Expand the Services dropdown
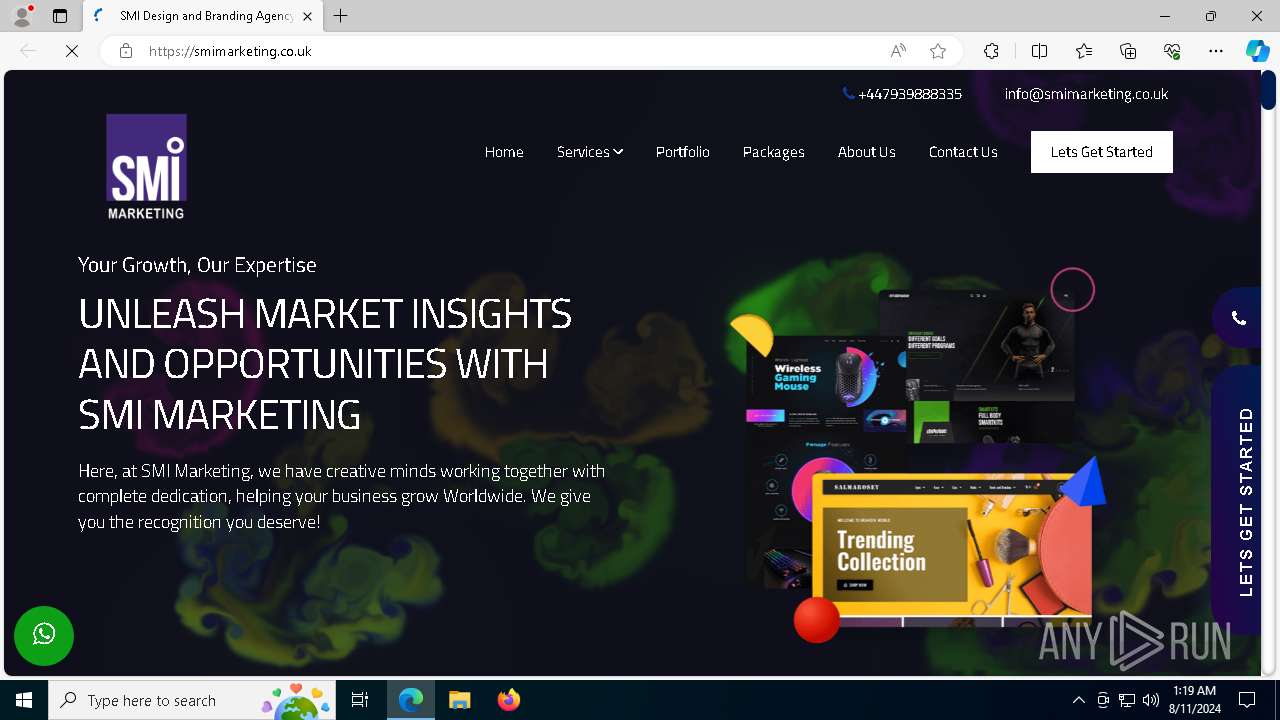 590,152
